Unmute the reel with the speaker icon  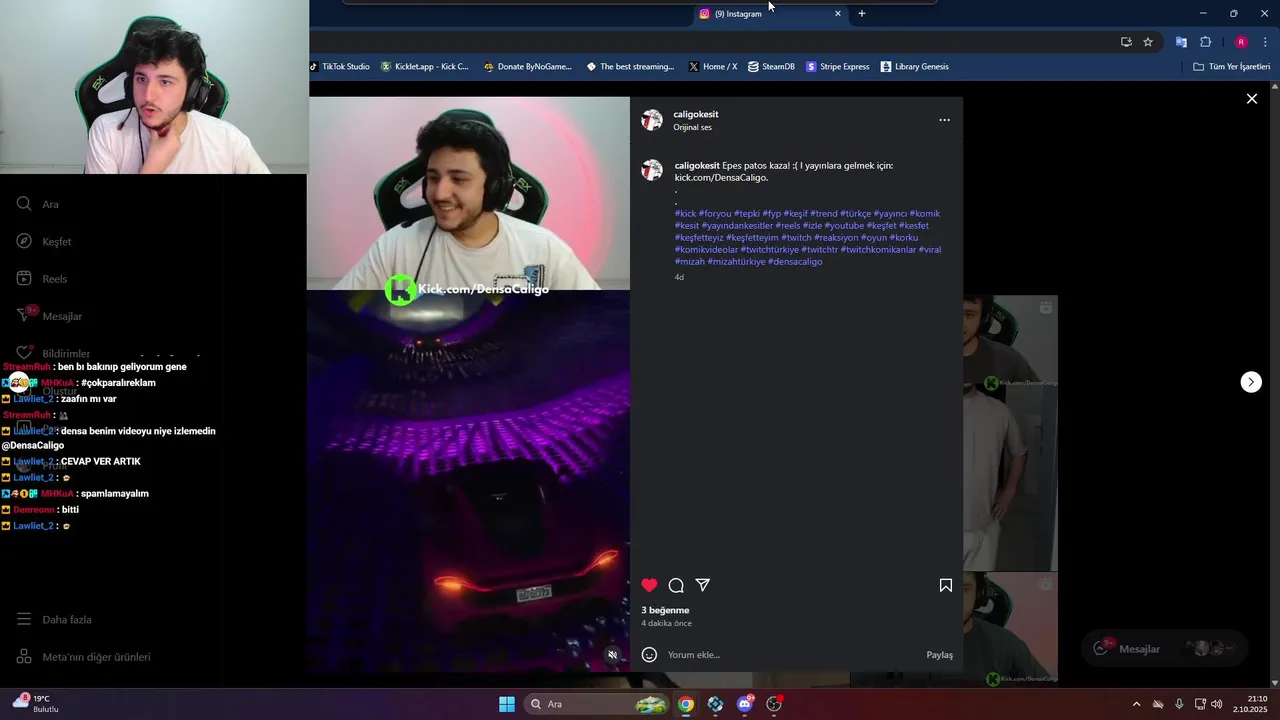point(613,655)
